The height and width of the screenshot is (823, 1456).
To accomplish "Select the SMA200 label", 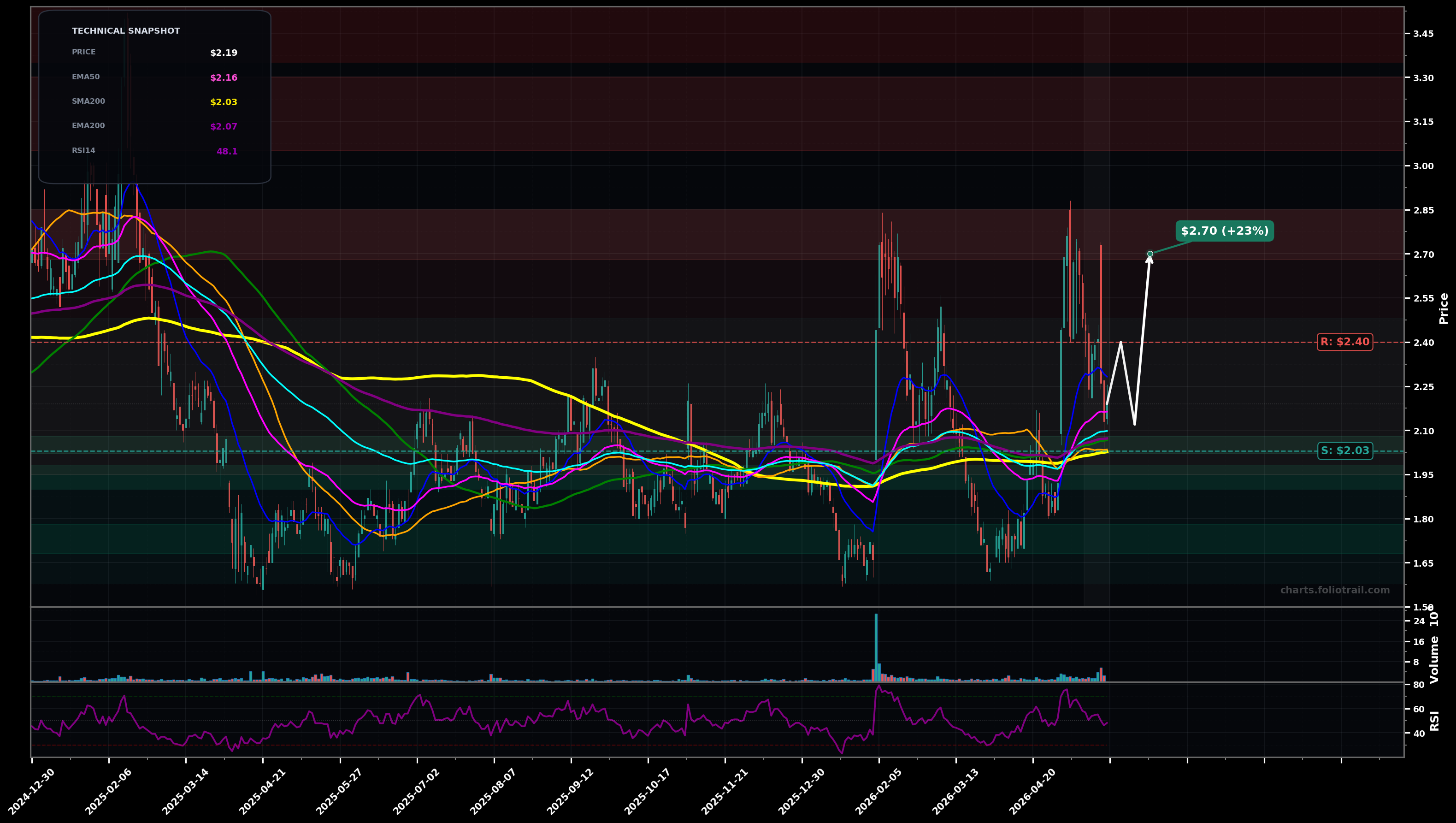I will 88,101.
